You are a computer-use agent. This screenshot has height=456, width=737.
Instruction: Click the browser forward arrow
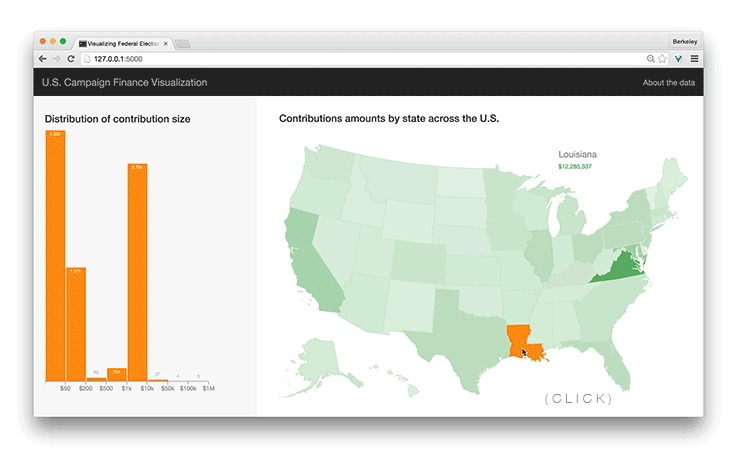tap(56, 59)
